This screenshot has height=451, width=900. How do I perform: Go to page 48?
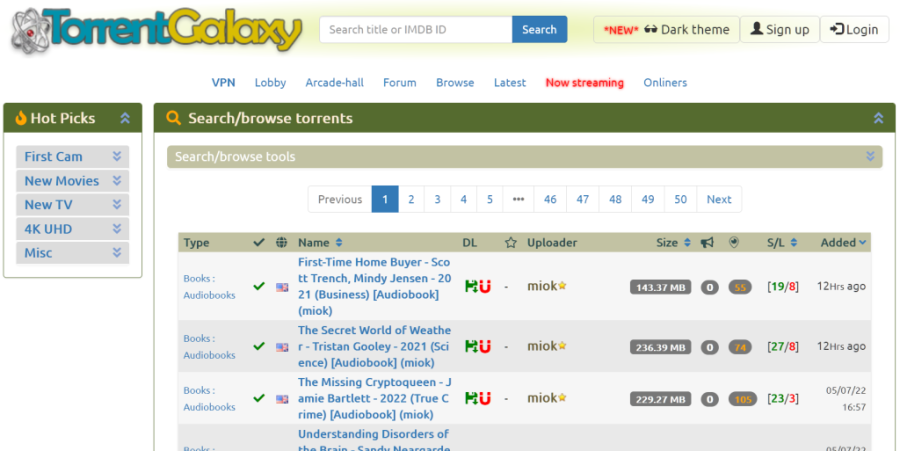tap(615, 199)
